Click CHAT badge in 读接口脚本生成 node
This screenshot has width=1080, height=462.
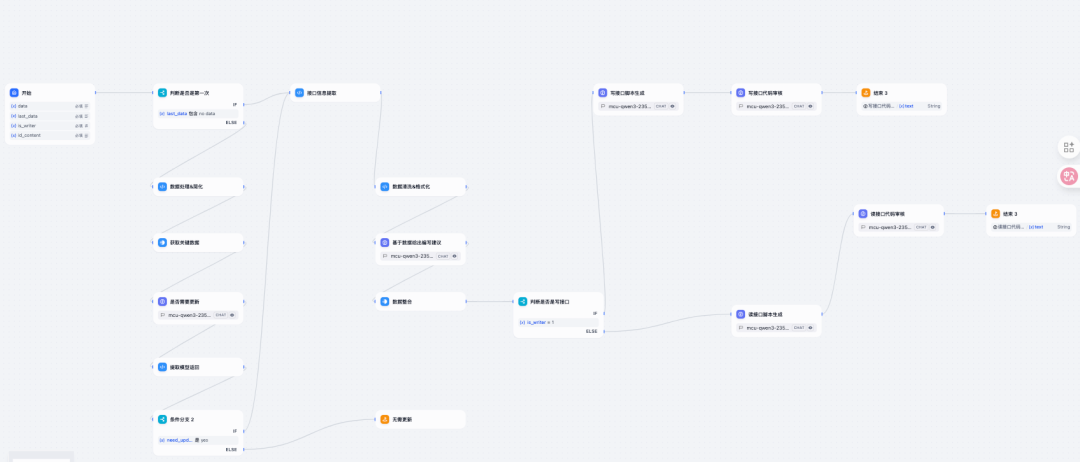click(x=799, y=328)
